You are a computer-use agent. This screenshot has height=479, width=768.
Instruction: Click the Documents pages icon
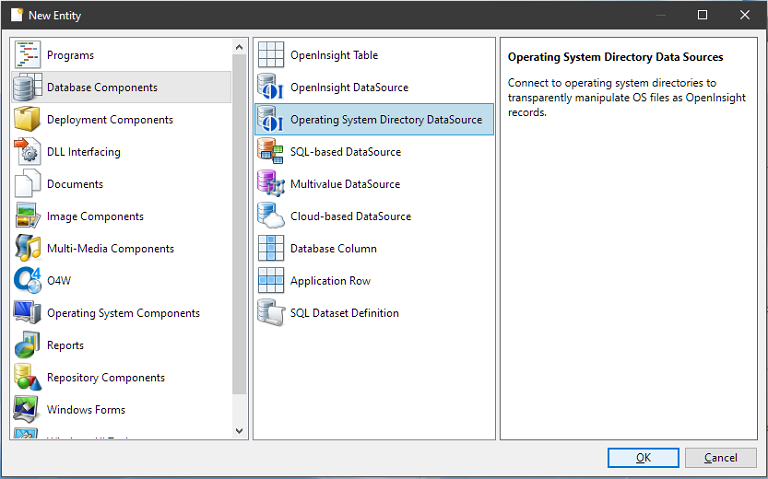pyautogui.click(x=27, y=184)
